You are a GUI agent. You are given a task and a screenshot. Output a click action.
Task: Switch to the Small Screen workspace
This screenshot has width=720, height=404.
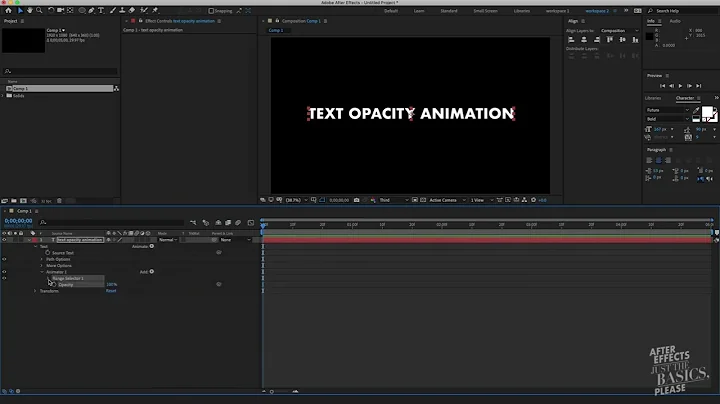click(485, 11)
